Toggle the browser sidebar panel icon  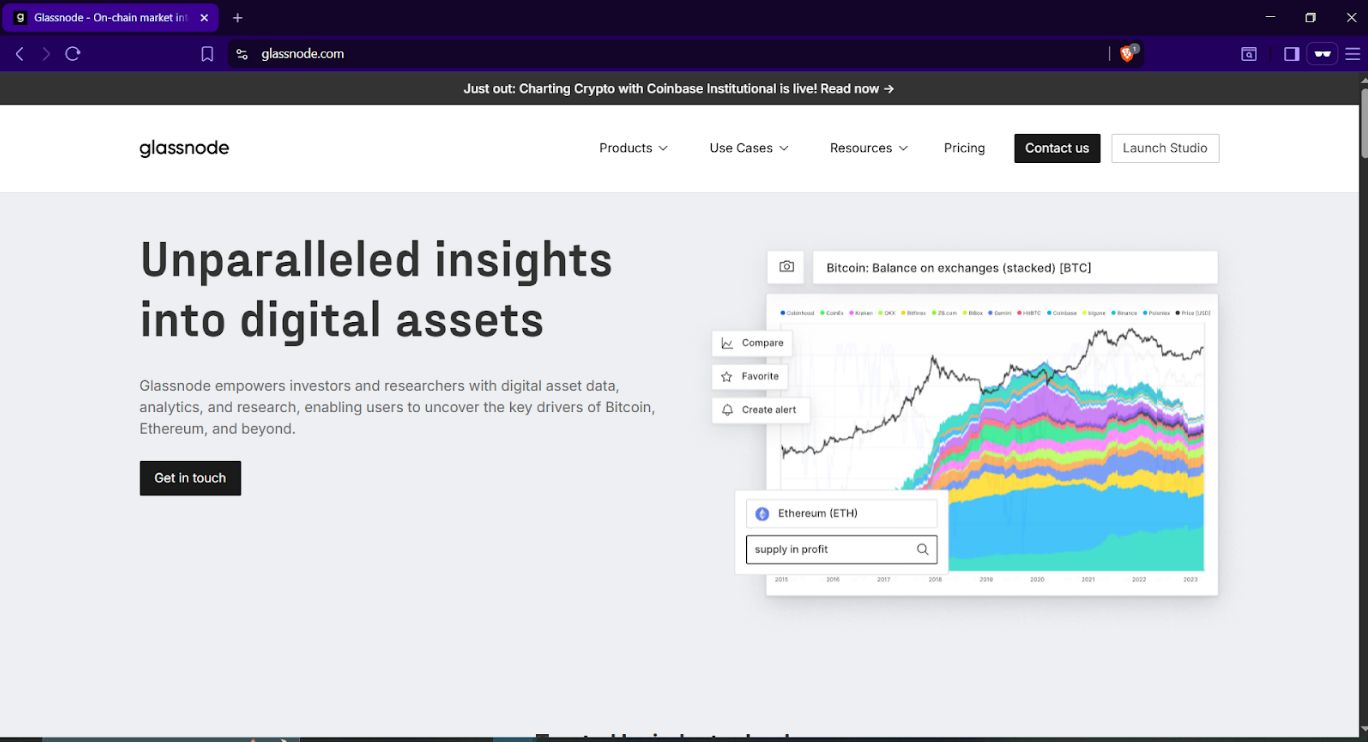coord(1291,54)
